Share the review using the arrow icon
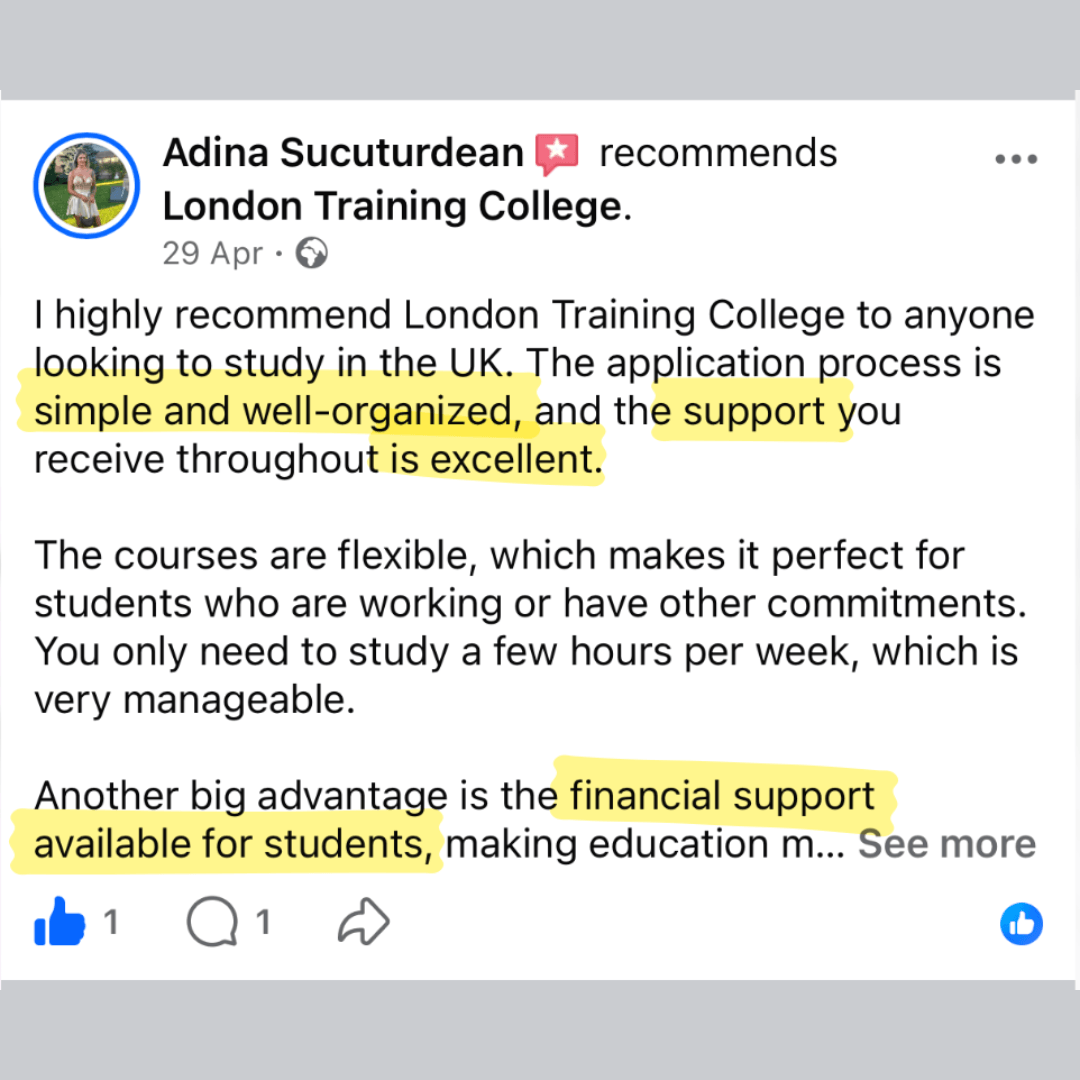This screenshot has height=1080, width=1080. click(x=364, y=922)
